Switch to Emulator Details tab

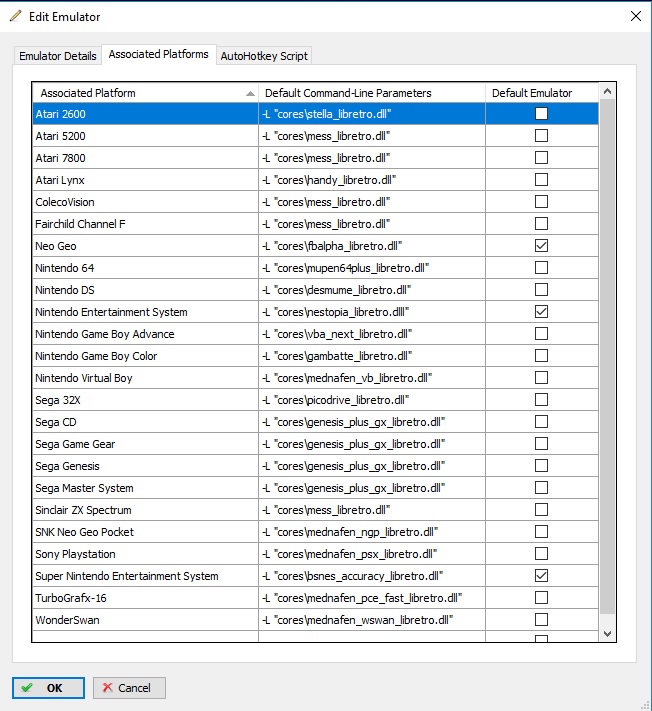tap(58, 56)
